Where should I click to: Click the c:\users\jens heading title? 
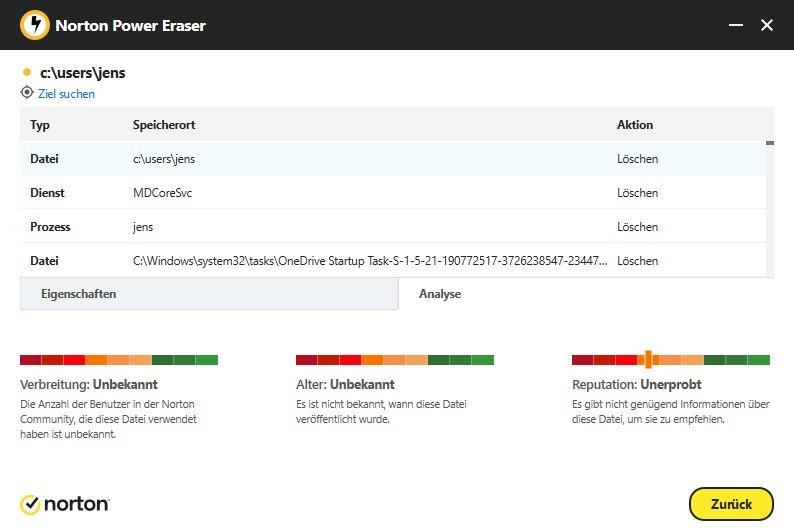point(83,73)
